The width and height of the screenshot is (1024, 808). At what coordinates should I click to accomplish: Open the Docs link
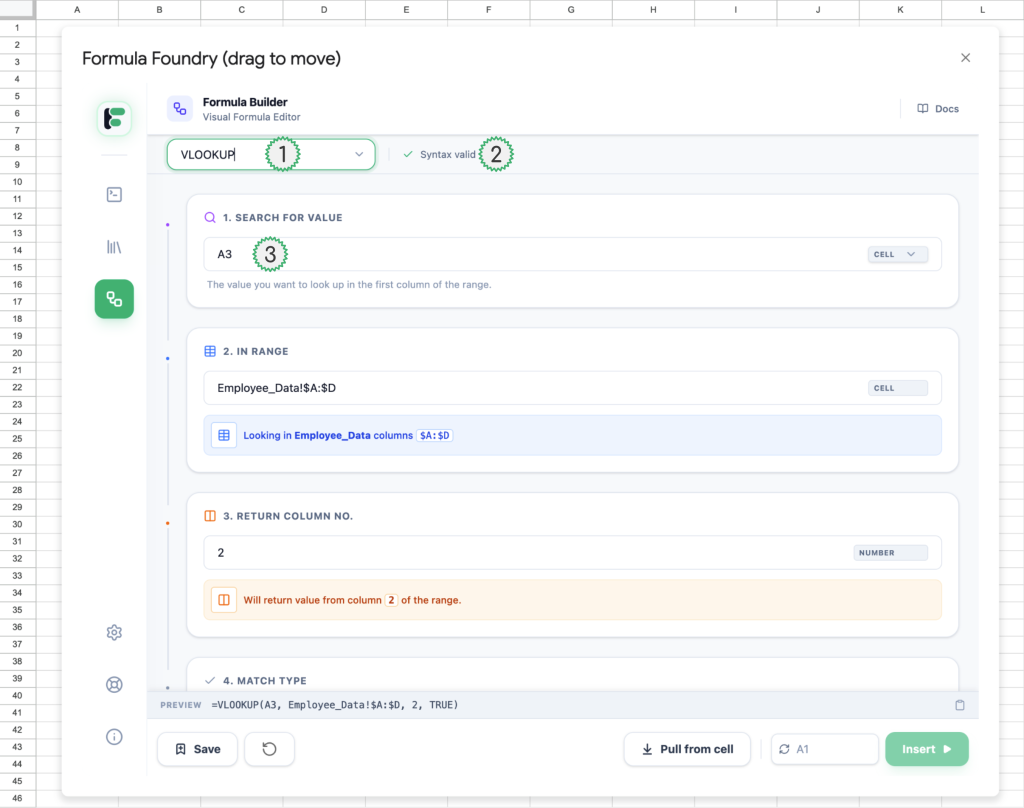(x=938, y=109)
